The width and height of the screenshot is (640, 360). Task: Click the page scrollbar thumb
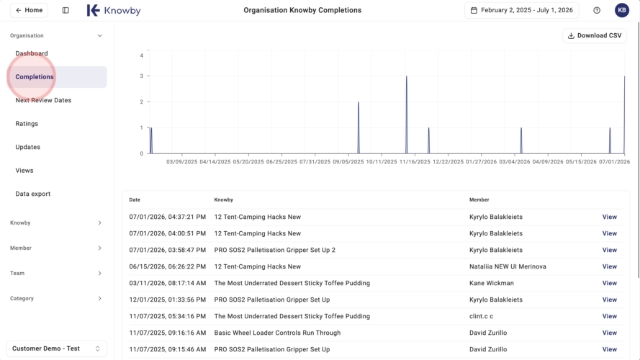point(638,149)
